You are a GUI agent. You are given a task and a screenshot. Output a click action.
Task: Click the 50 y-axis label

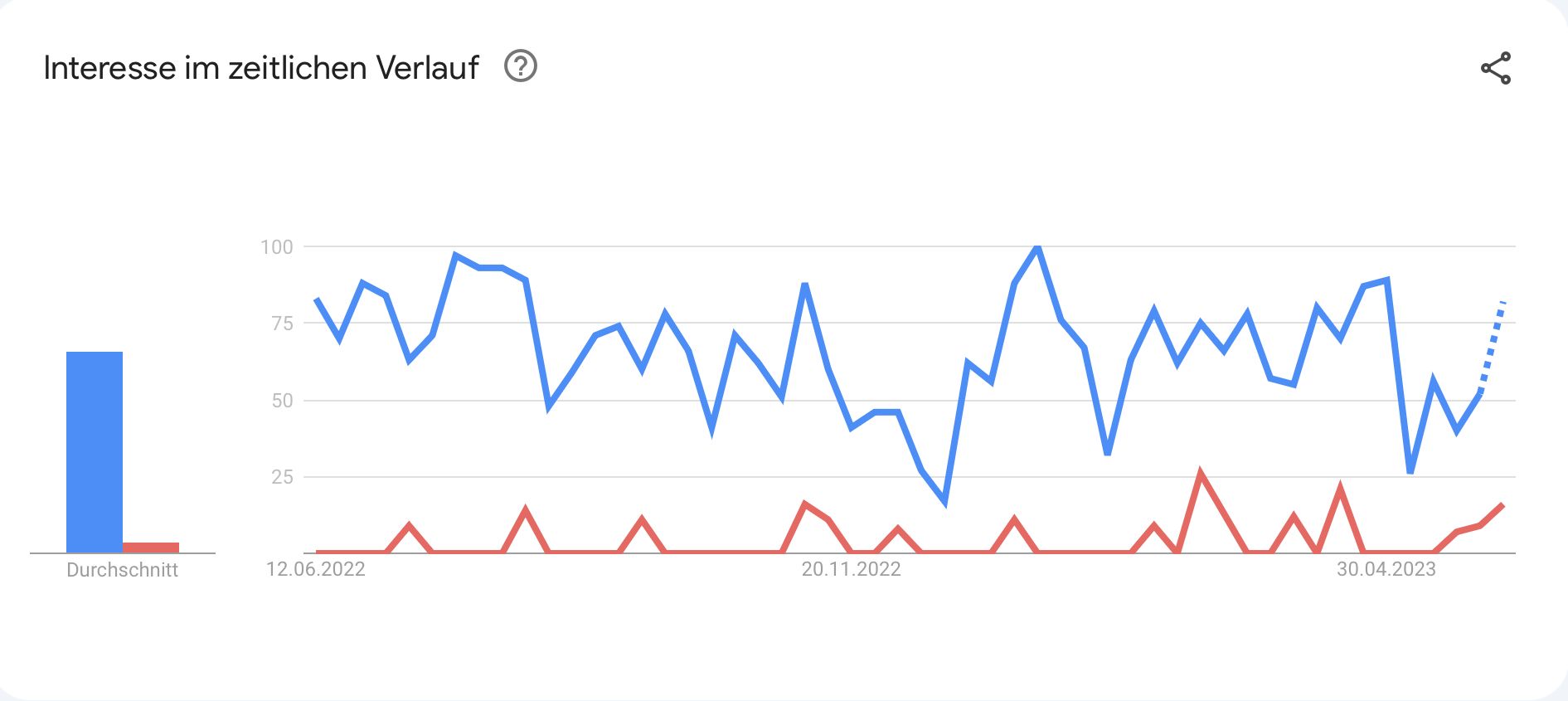click(x=282, y=401)
